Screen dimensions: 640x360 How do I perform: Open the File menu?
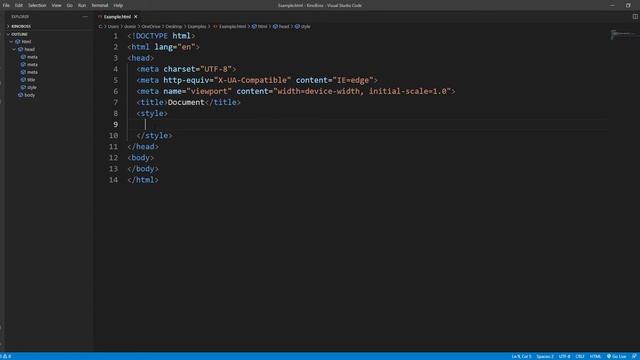(x=6, y=5)
